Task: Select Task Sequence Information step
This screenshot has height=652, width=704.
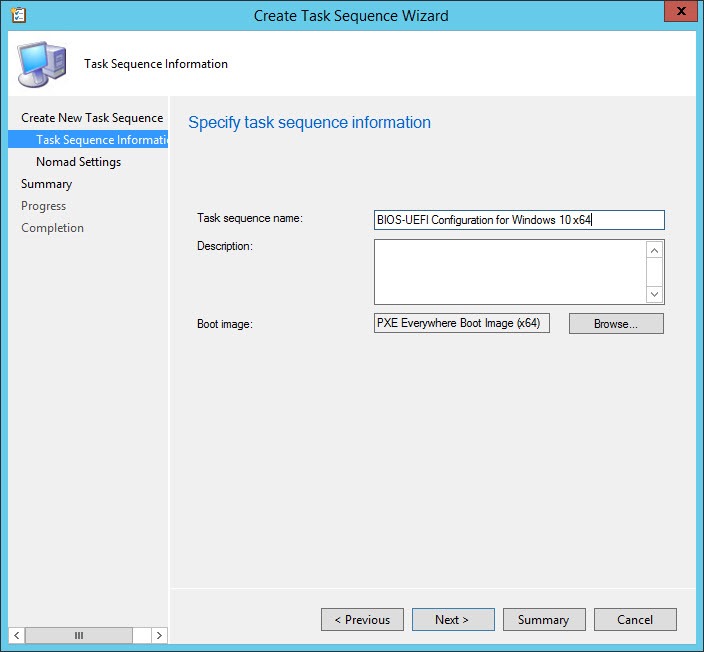Action: click(x=100, y=140)
